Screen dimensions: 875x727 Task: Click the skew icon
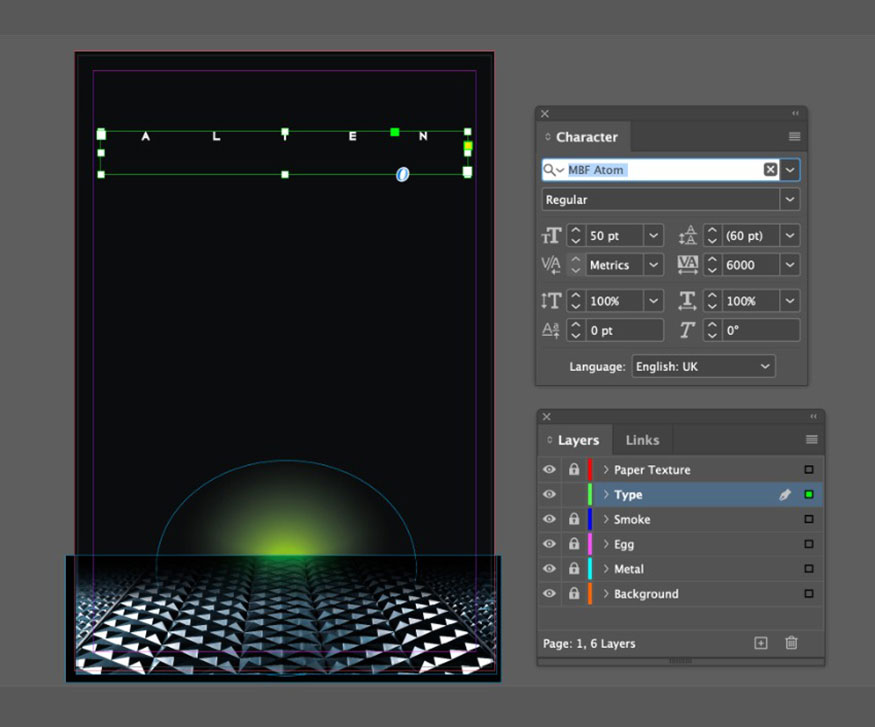coord(688,330)
